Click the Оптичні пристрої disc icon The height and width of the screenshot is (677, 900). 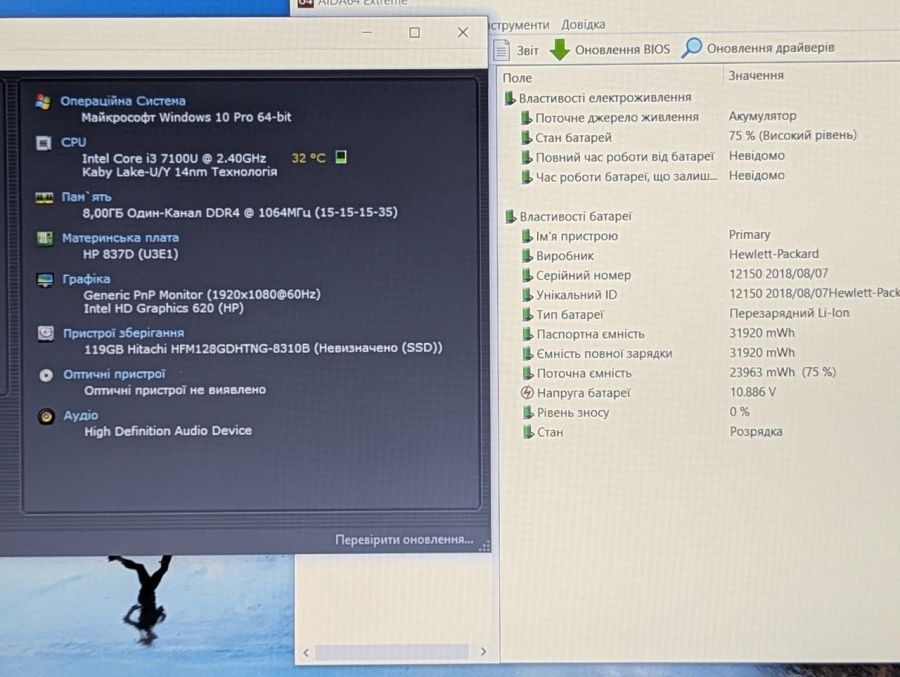(46, 376)
